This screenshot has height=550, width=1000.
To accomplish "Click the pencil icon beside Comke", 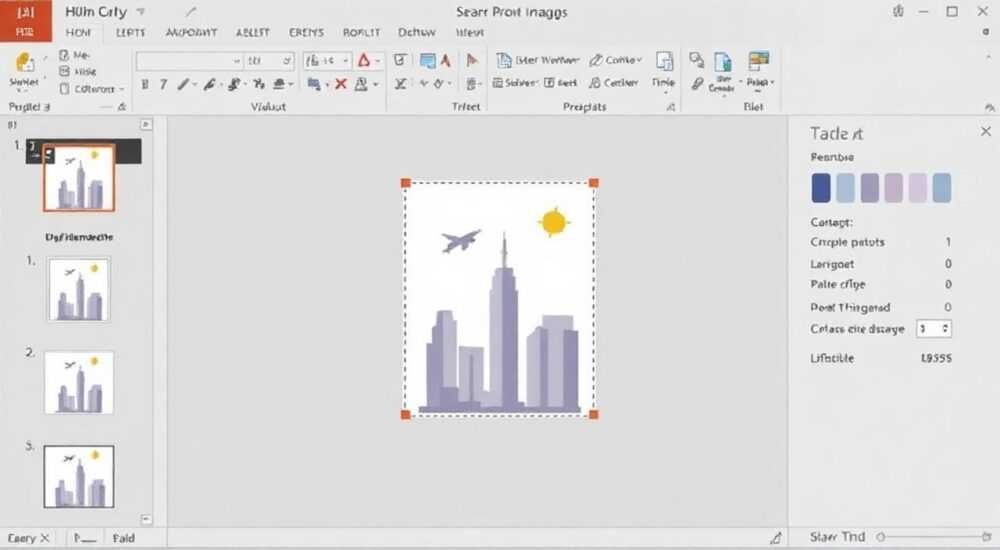I will pos(596,60).
